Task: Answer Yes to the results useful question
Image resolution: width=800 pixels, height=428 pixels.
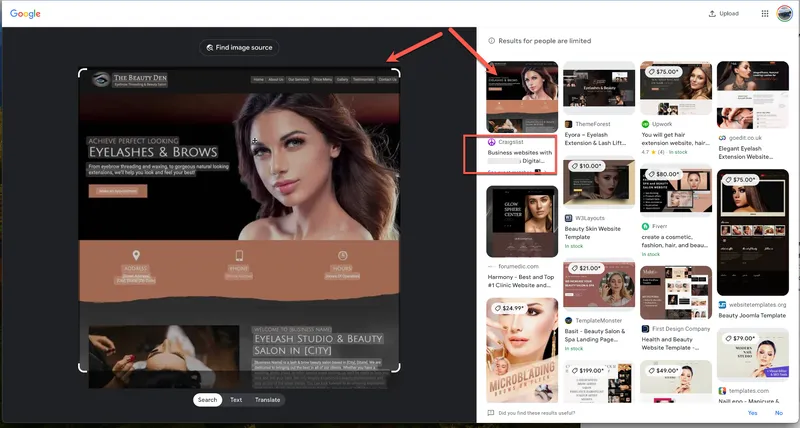Action: (752, 413)
